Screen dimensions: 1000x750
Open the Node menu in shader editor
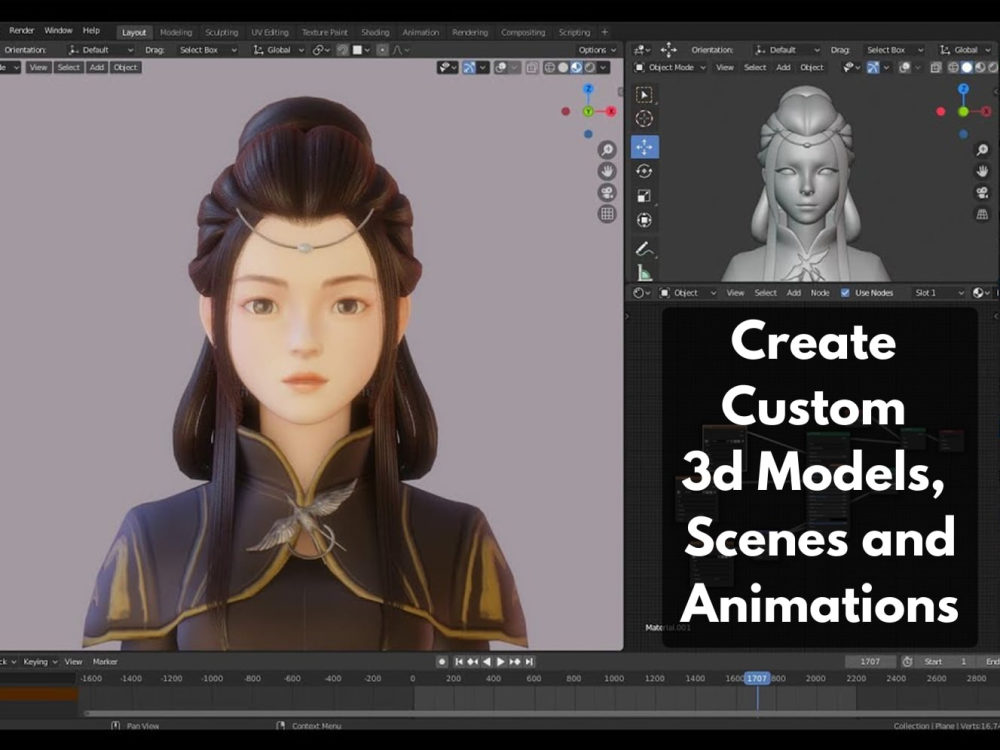point(820,293)
